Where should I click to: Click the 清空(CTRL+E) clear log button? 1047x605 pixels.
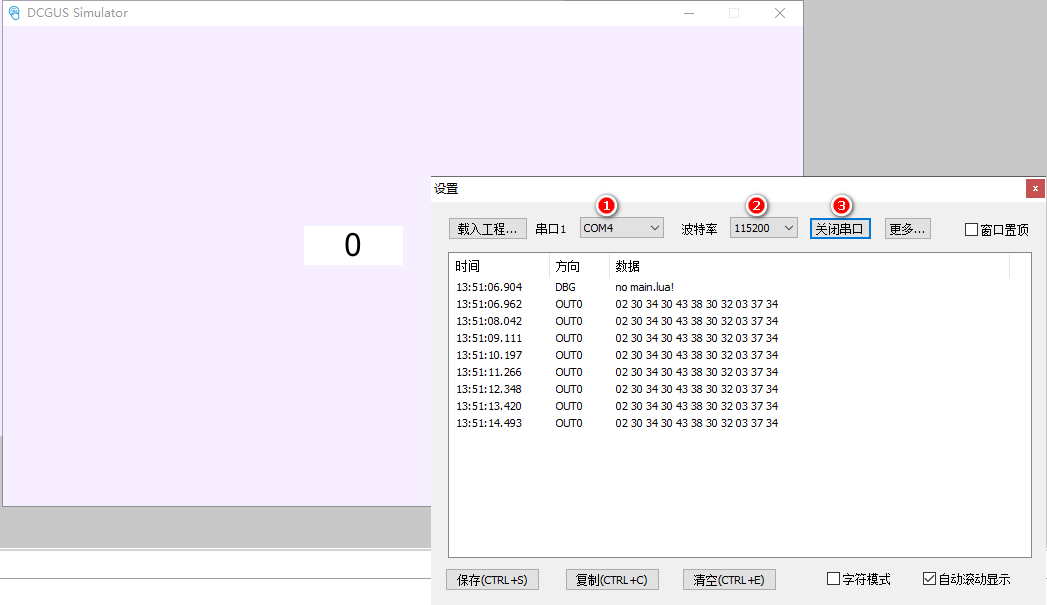click(729, 580)
